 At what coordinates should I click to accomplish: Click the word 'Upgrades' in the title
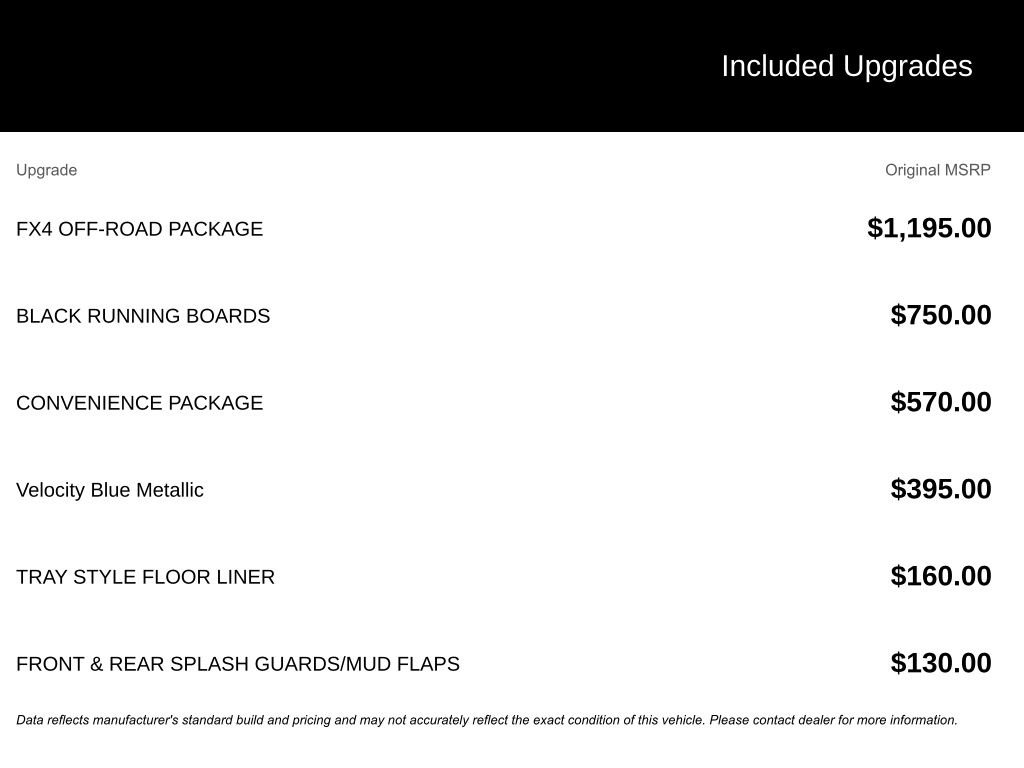[x=908, y=67]
